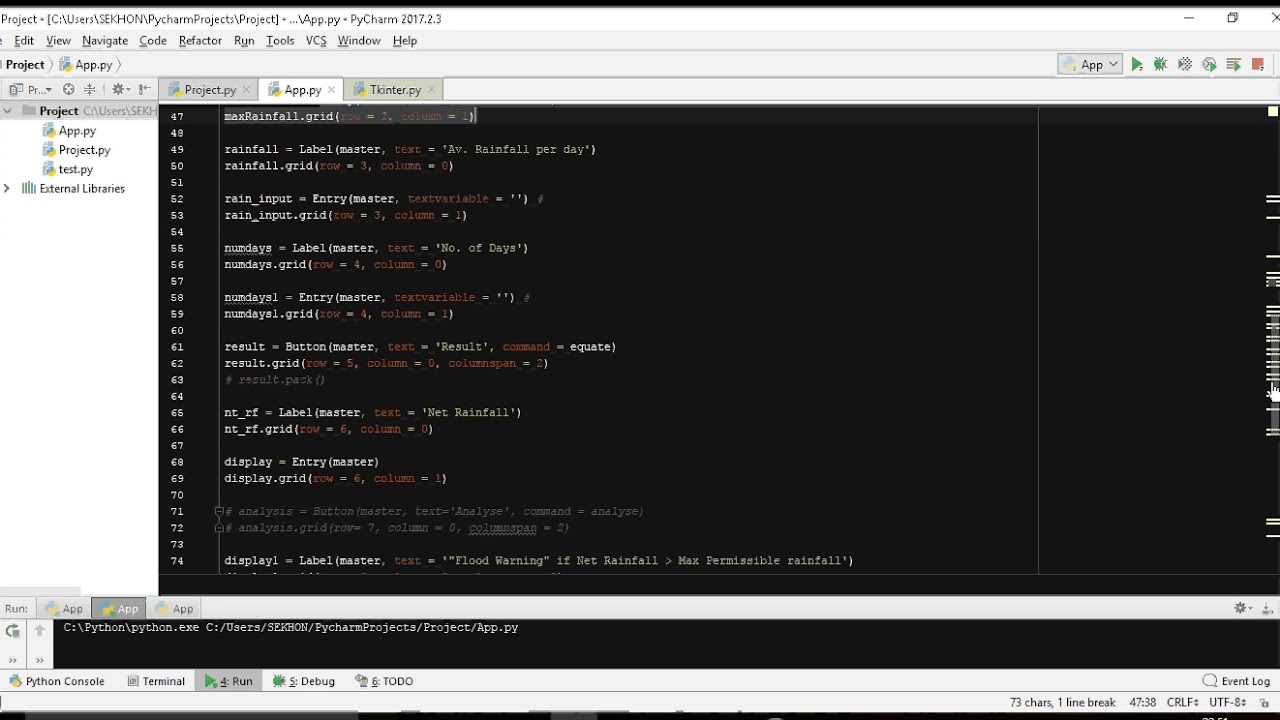1280x720 pixels.
Task: Close the Project.py editor tab
Action: tap(247, 90)
